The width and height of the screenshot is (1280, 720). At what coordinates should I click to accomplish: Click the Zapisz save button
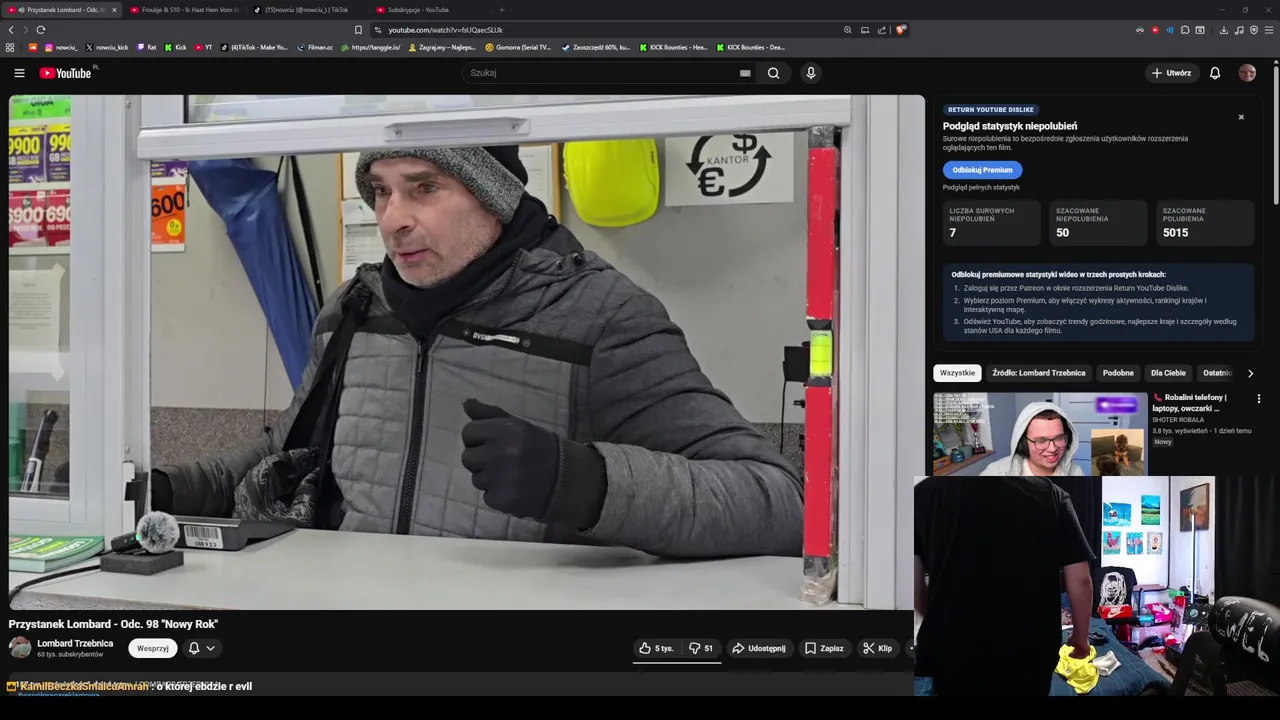click(x=824, y=648)
